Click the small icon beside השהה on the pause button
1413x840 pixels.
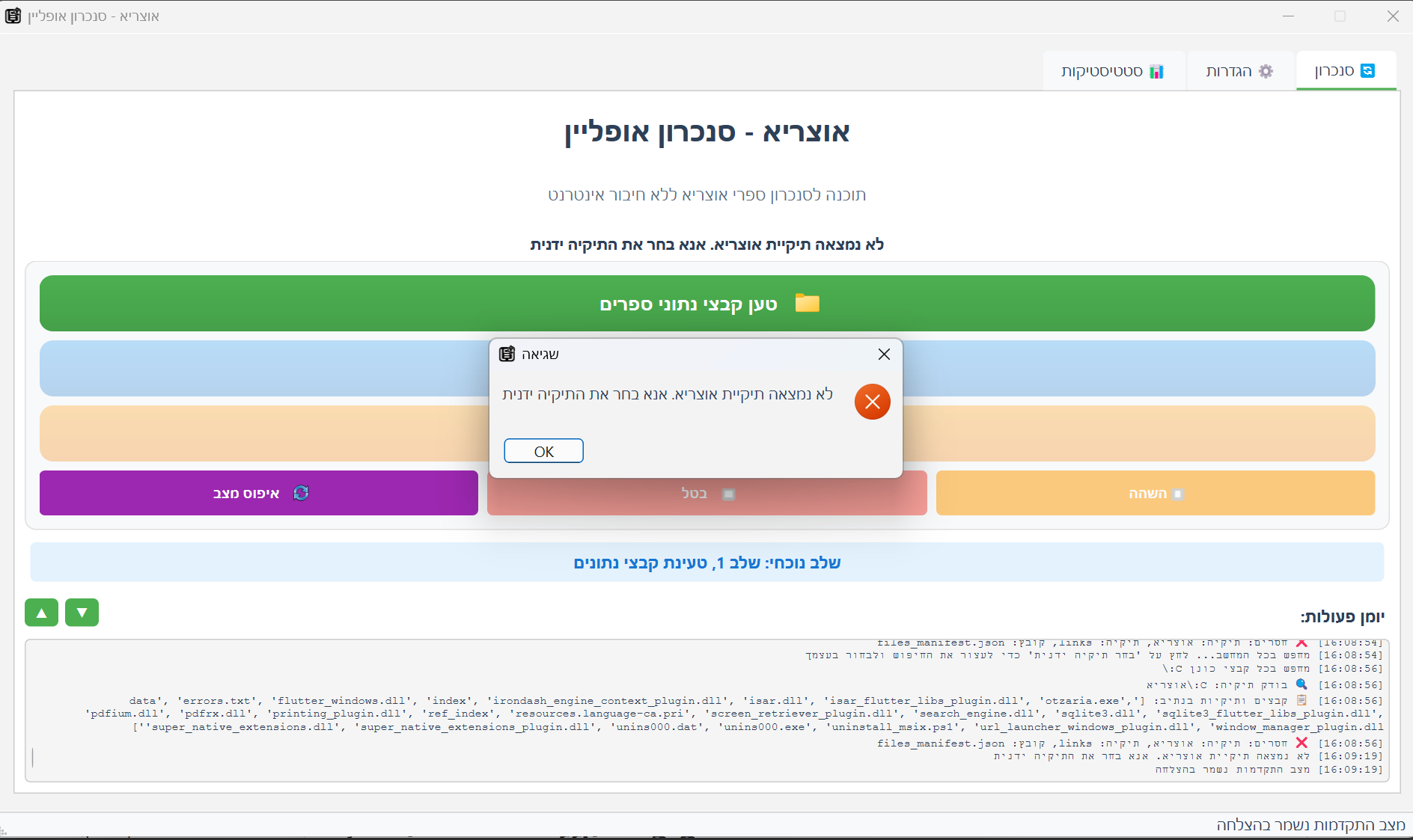coord(1178,494)
